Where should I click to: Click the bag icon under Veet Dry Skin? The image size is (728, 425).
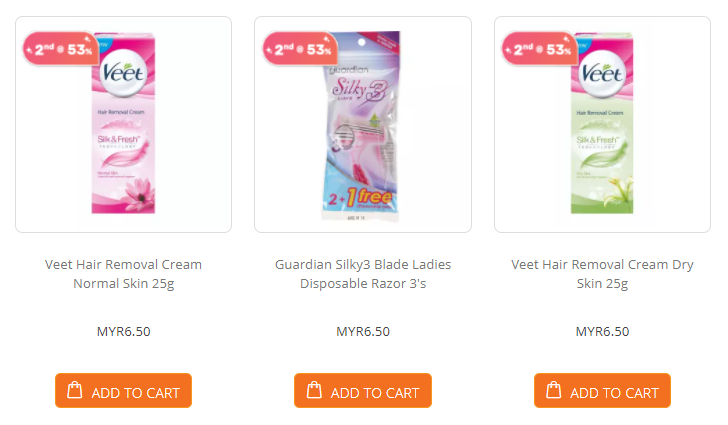coord(553,390)
